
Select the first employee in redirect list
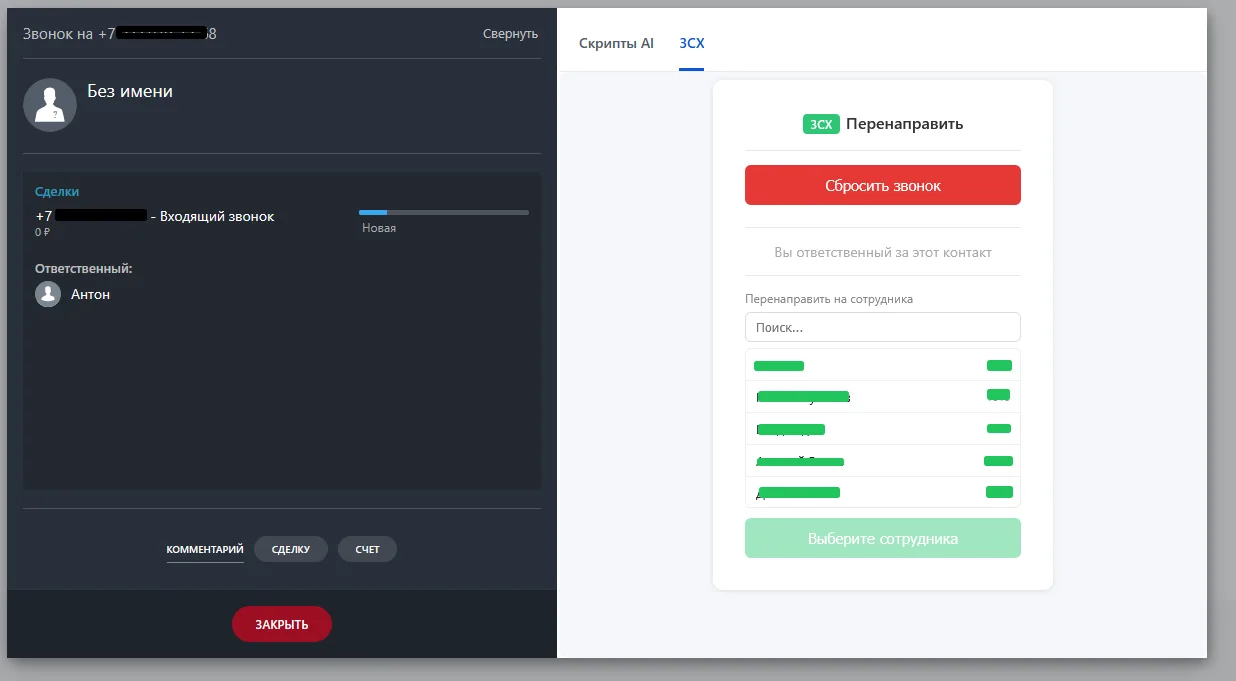(x=883, y=365)
